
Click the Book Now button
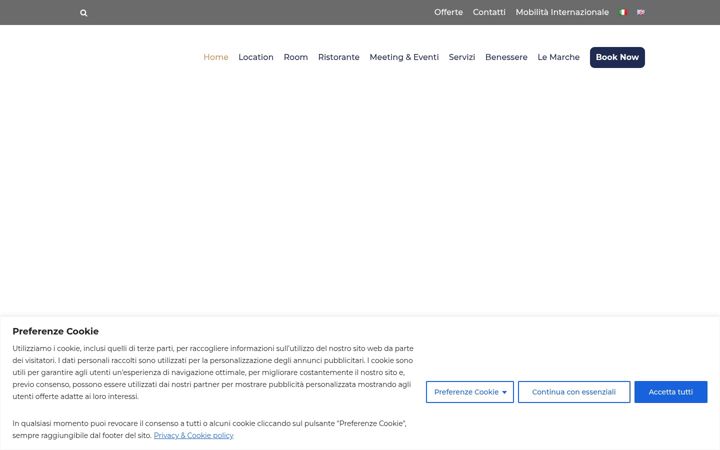point(617,57)
